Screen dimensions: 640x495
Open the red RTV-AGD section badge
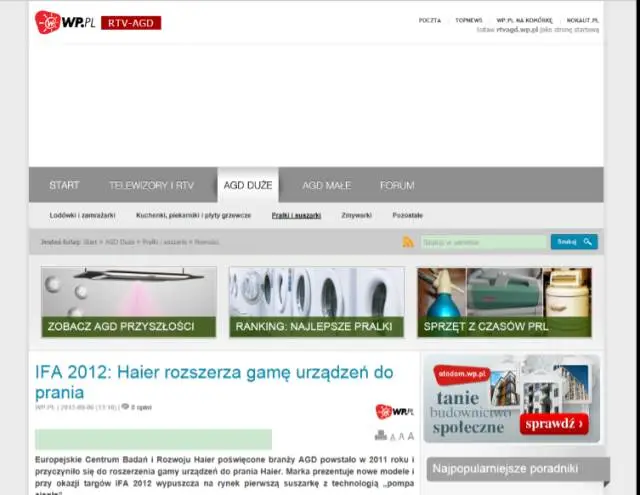click(131, 23)
